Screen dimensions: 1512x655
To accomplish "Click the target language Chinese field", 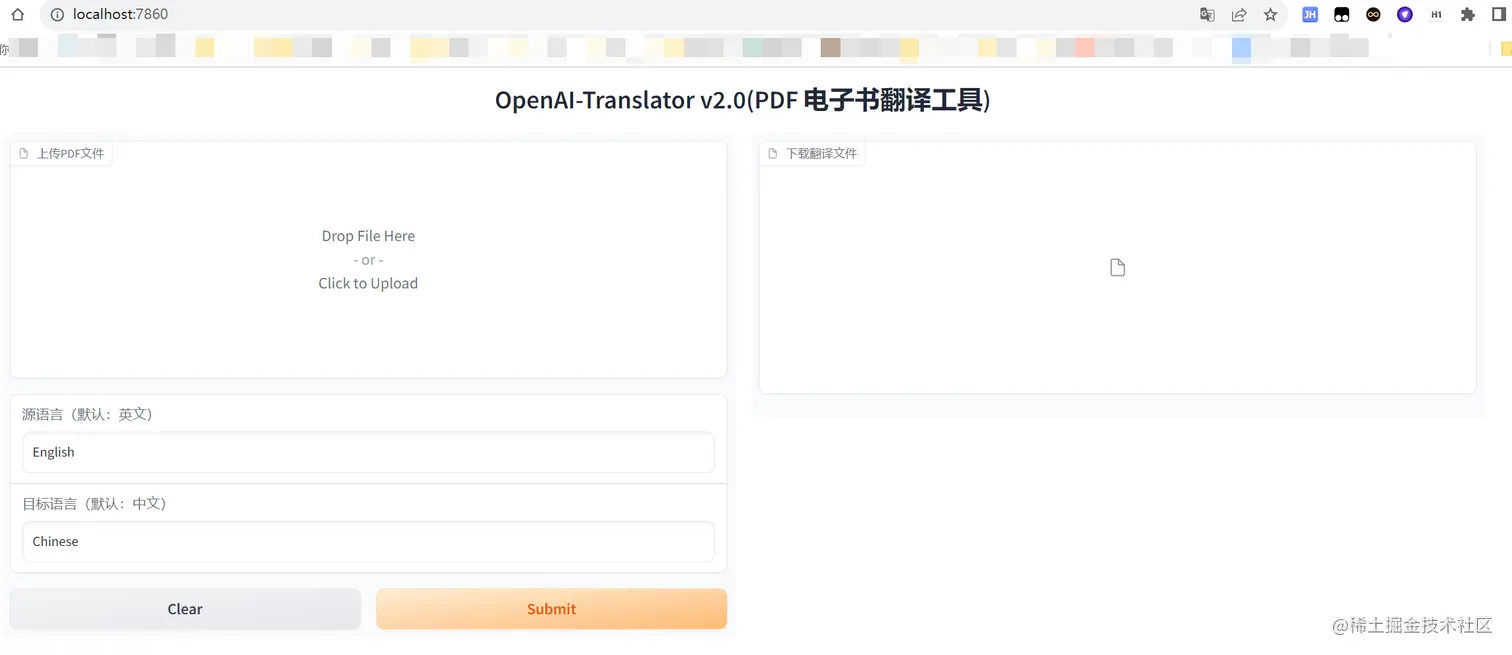I will point(368,541).
